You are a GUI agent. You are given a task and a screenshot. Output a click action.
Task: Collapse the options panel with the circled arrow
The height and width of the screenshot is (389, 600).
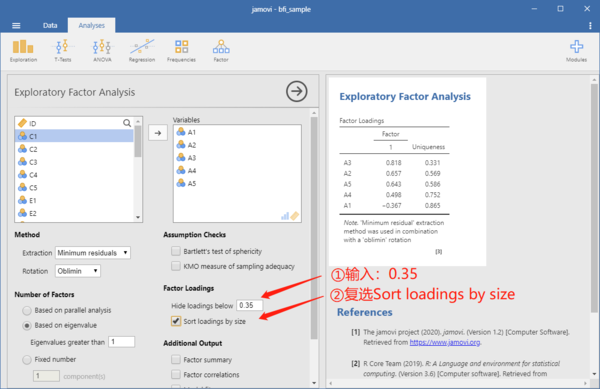click(297, 91)
